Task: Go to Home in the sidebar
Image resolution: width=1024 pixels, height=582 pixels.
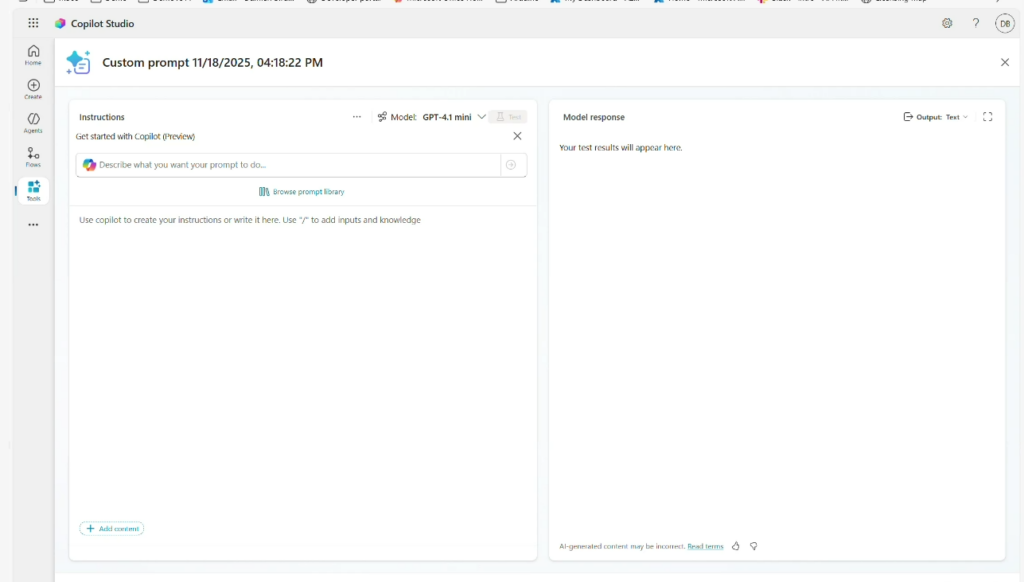Action: [33, 55]
